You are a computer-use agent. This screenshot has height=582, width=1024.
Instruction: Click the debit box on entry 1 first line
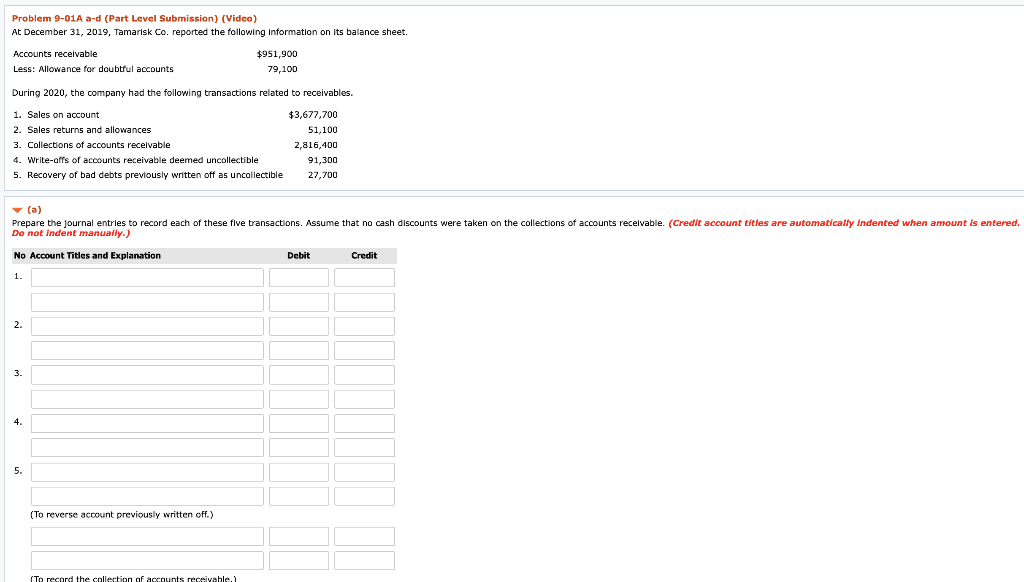pos(299,277)
